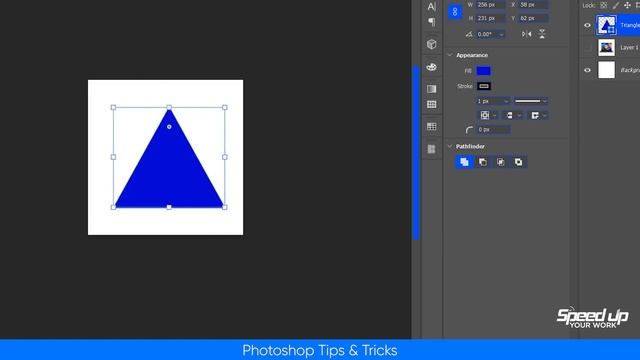This screenshot has height=360, width=640.
Task: Click the triangle corner radius control dot
Action: [x=169, y=127]
